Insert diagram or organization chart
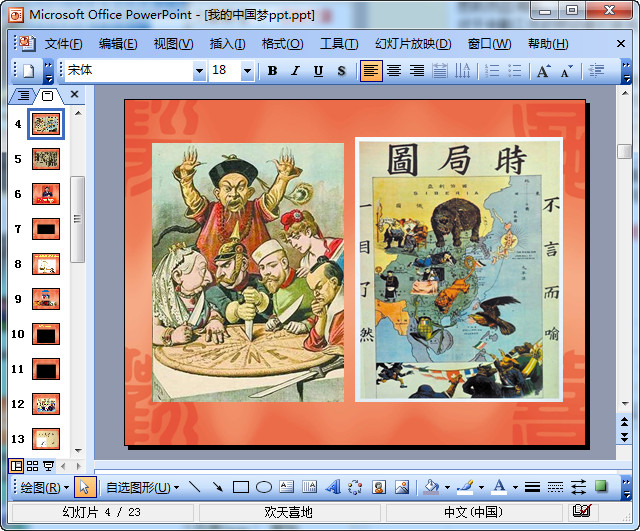Image resolution: width=640 pixels, height=531 pixels. point(355,487)
